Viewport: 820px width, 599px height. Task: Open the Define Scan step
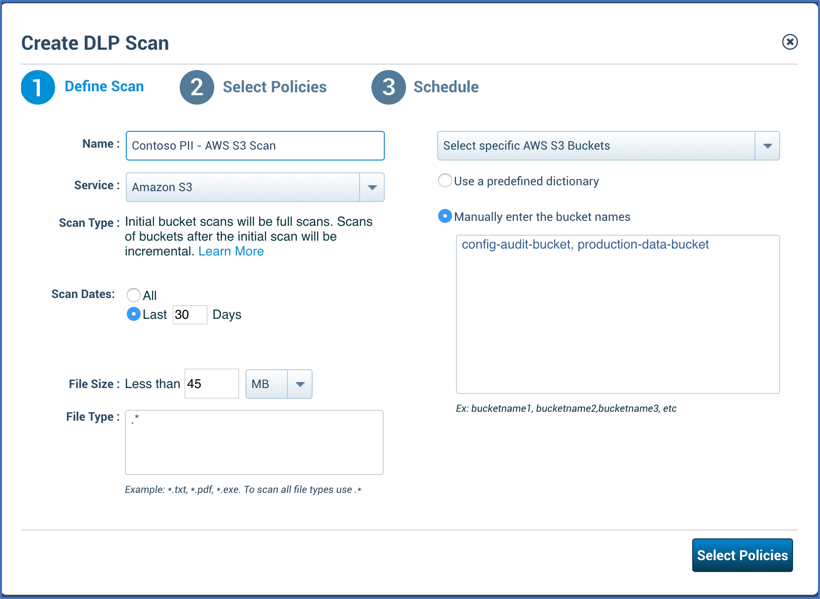pos(104,86)
